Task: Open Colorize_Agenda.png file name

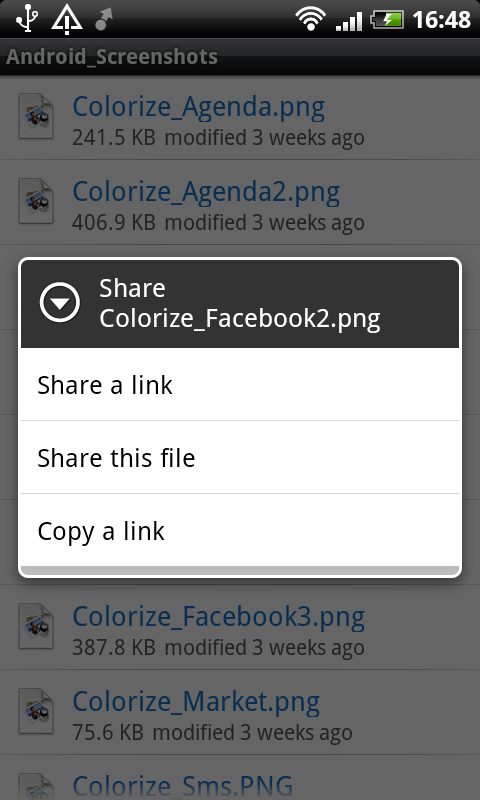Action: pos(198,107)
